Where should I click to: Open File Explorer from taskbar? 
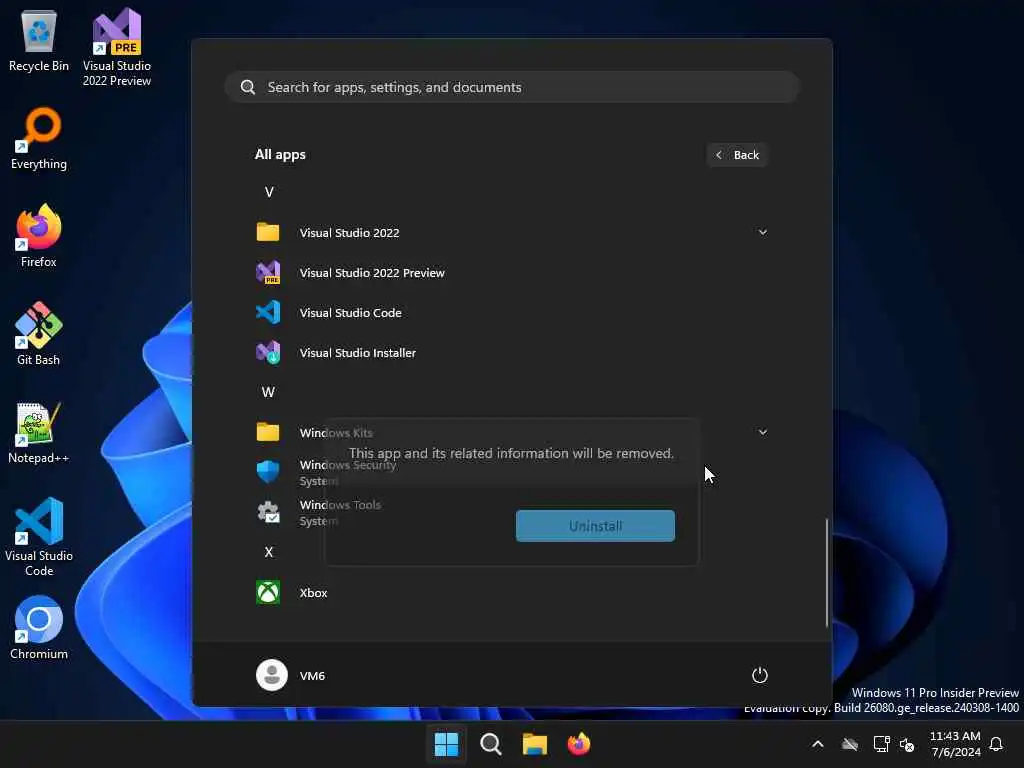coord(535,744)
